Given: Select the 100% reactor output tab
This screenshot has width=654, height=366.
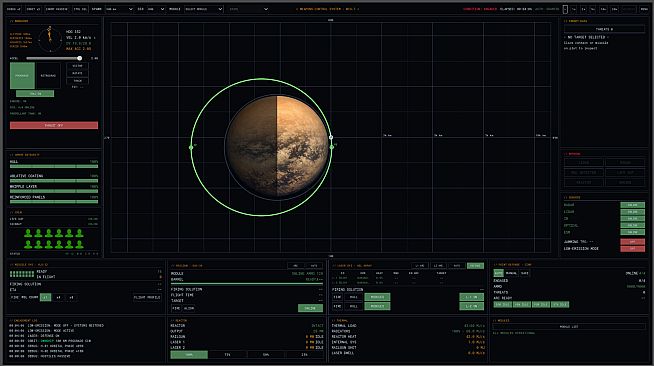Looking at the screenshot, I should (x=189, y=355).
